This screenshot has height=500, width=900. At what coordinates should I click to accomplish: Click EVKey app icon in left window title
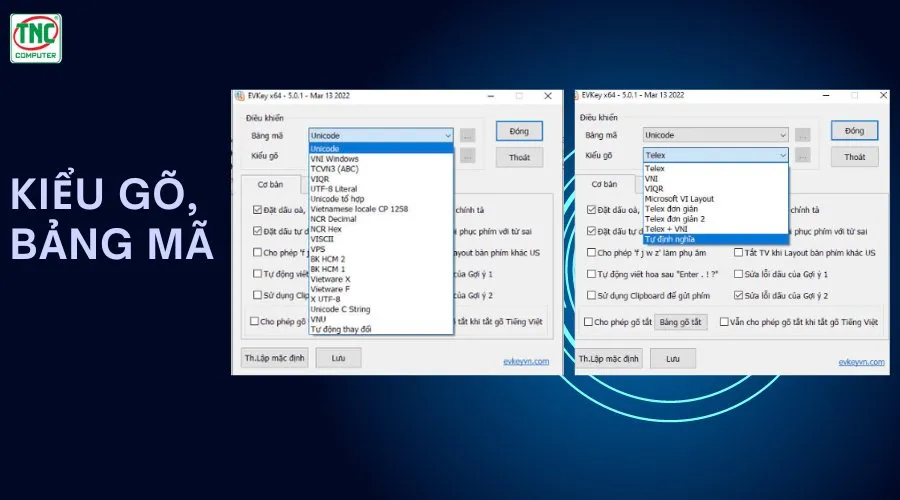tap(240, 96)
